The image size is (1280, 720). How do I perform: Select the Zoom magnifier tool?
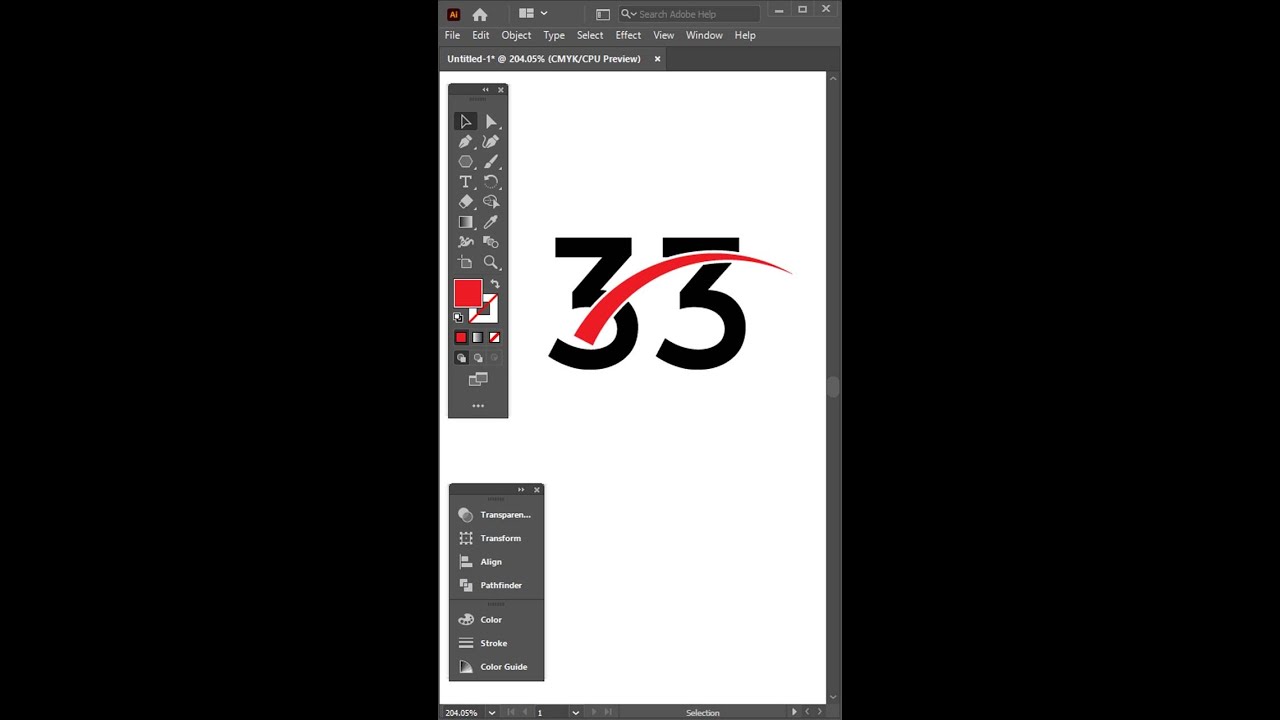click(491, 262)
